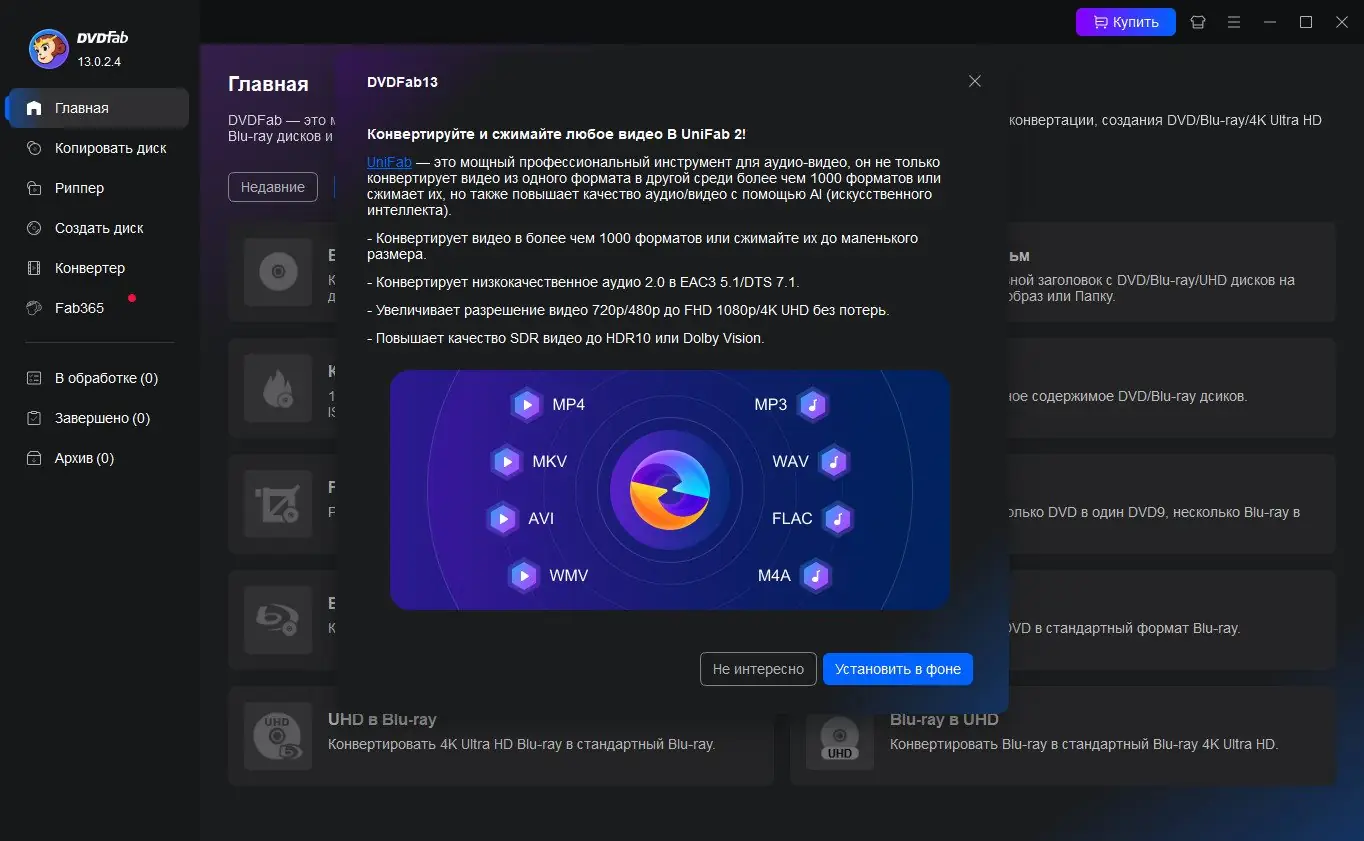Click the Недавние button behind the dialog
This screenshot has height=841, width=1364.
273,187
